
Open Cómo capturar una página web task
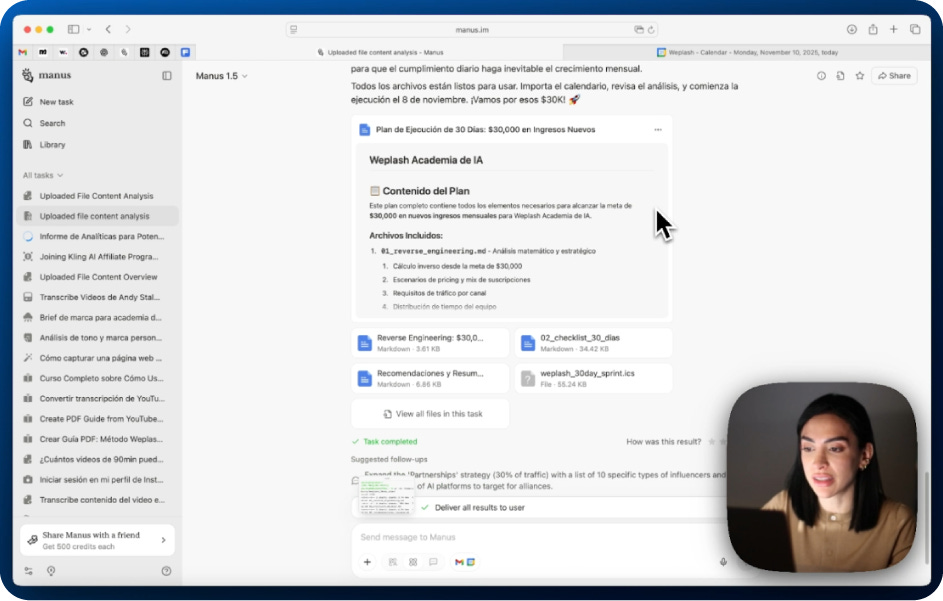[x=97, y=358]
